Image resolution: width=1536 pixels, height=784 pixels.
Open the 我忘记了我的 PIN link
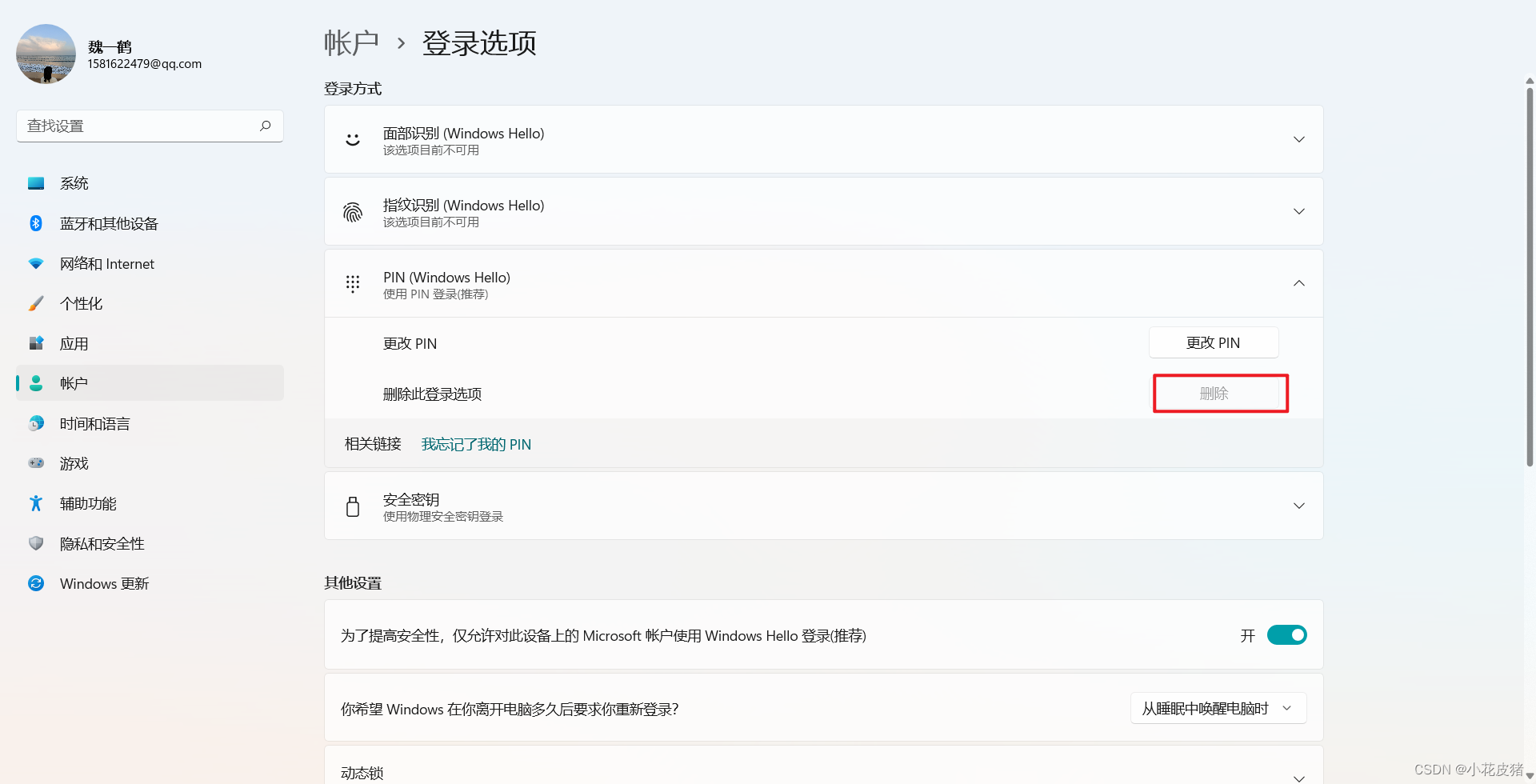[476, 444]
